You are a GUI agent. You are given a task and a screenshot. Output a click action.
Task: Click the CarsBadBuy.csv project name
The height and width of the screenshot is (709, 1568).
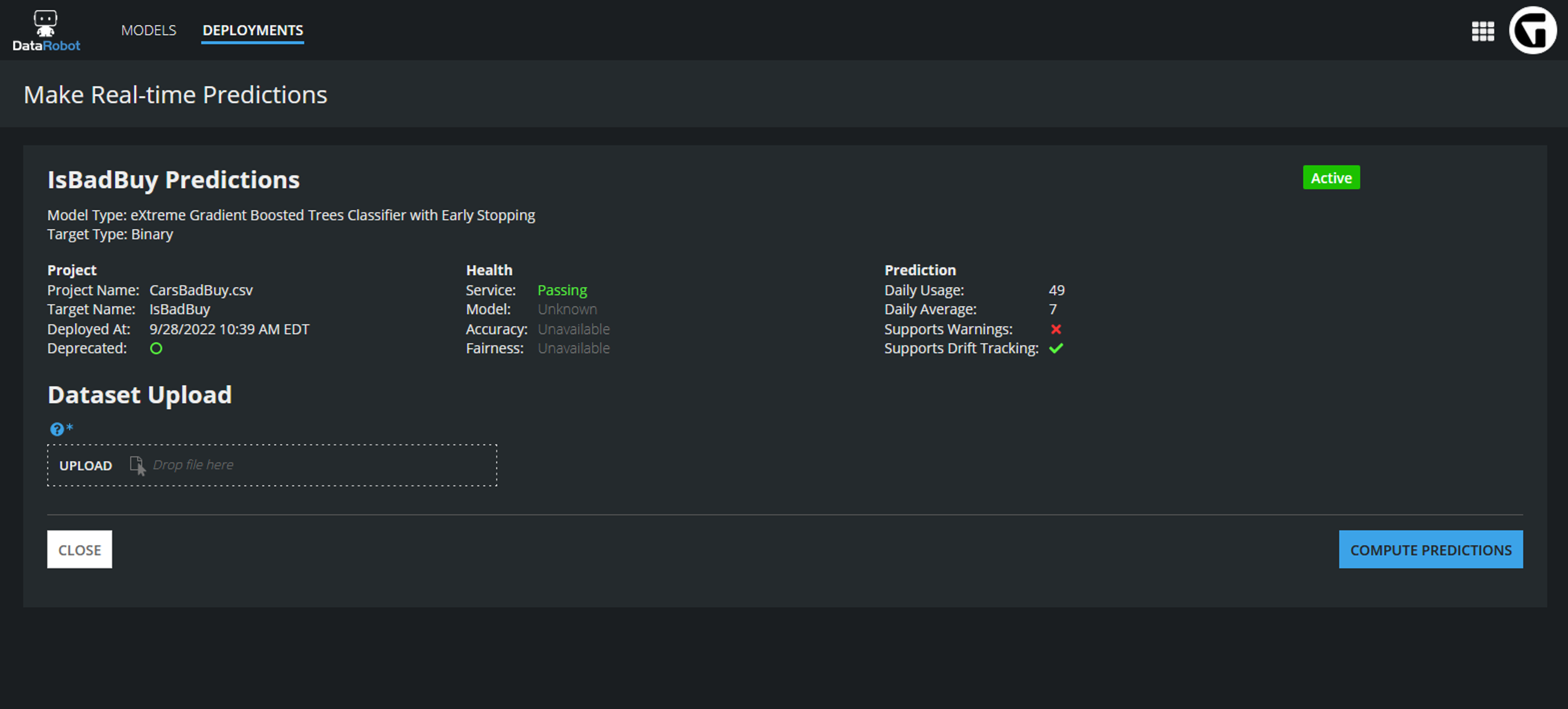[x=201, y=290]
